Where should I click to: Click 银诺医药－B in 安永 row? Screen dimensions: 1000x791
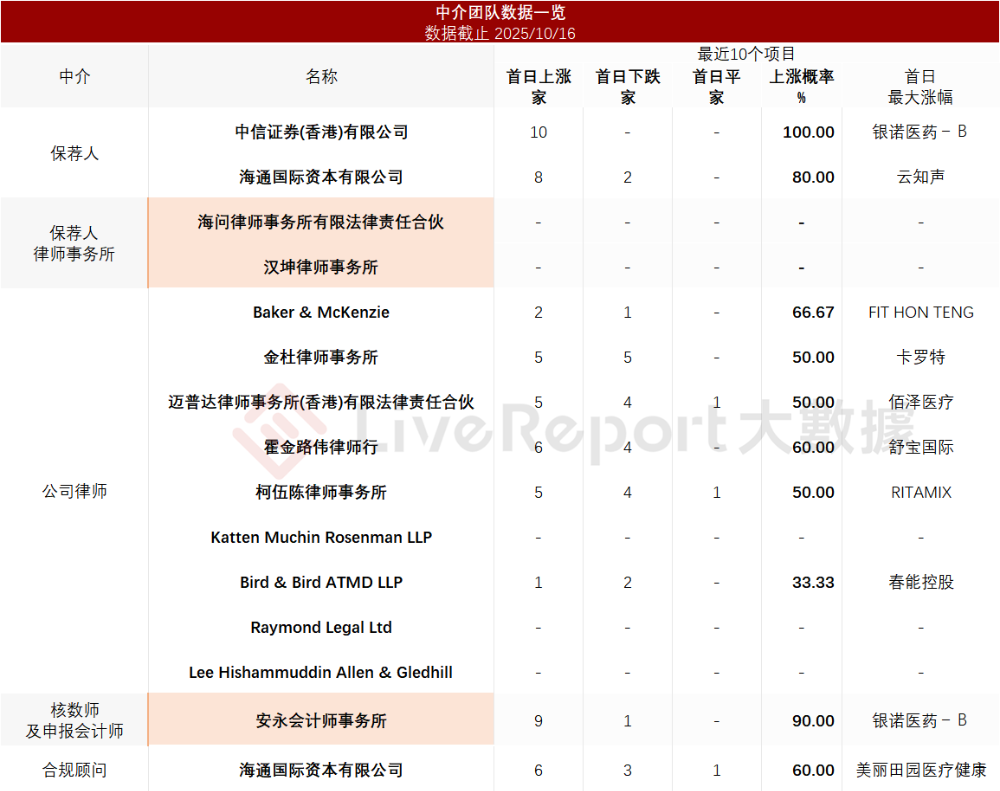click(x=920, y=720)
